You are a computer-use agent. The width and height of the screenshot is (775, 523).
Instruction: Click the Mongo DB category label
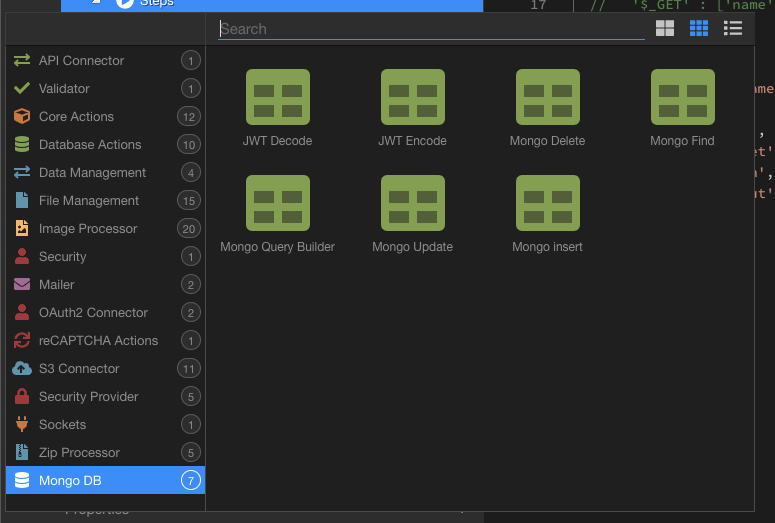[x=70, y=480]
